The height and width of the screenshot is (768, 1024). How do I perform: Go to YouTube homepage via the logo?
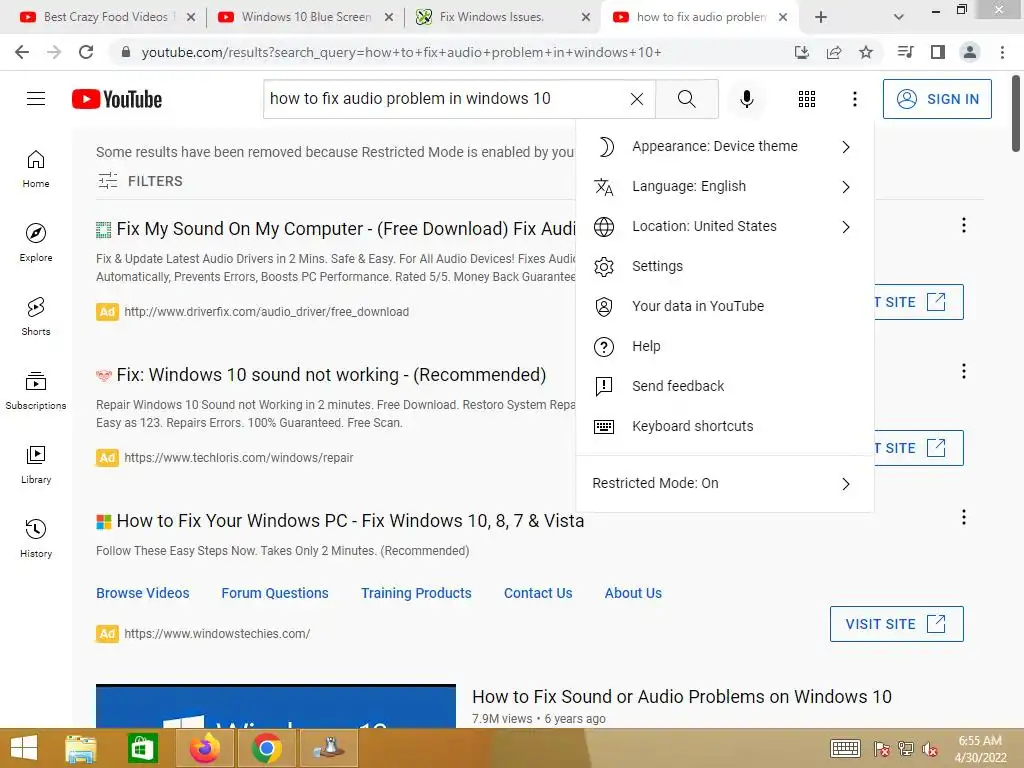point(117,99)
